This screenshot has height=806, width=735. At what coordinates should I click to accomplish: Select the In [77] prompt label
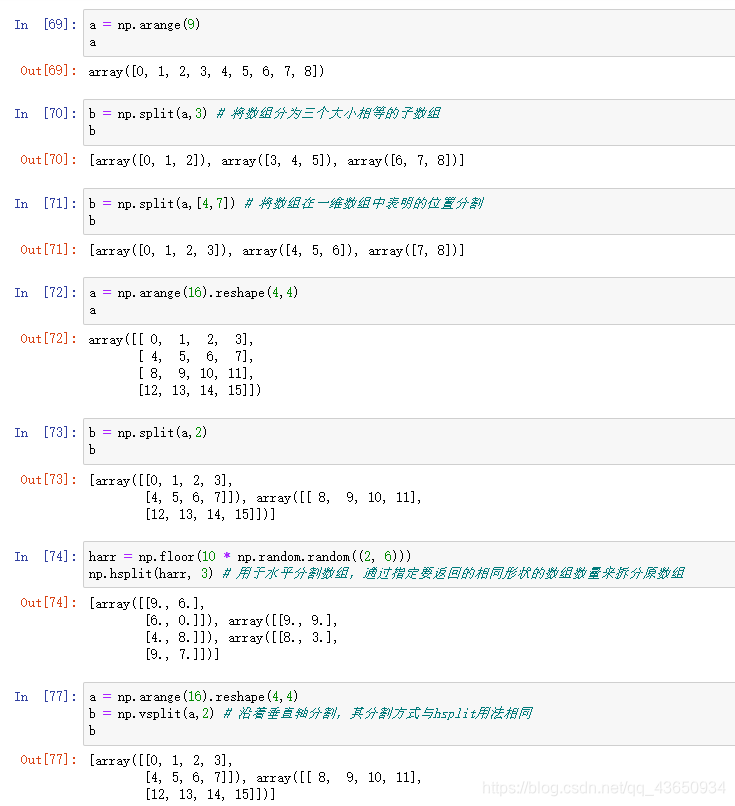[x=46, y=697]
